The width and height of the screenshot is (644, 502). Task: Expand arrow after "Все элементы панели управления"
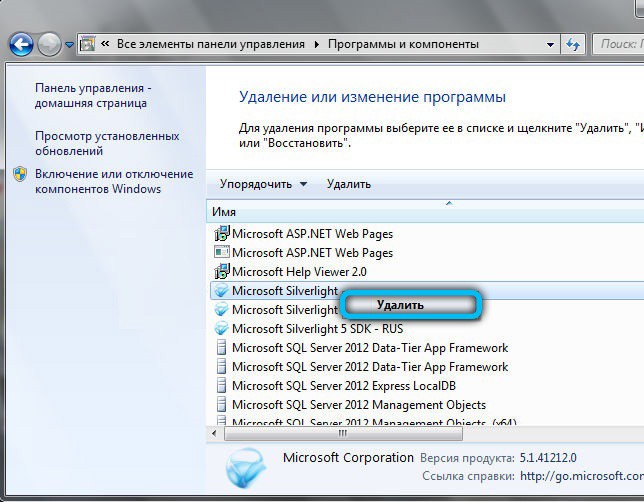[316, 44]
